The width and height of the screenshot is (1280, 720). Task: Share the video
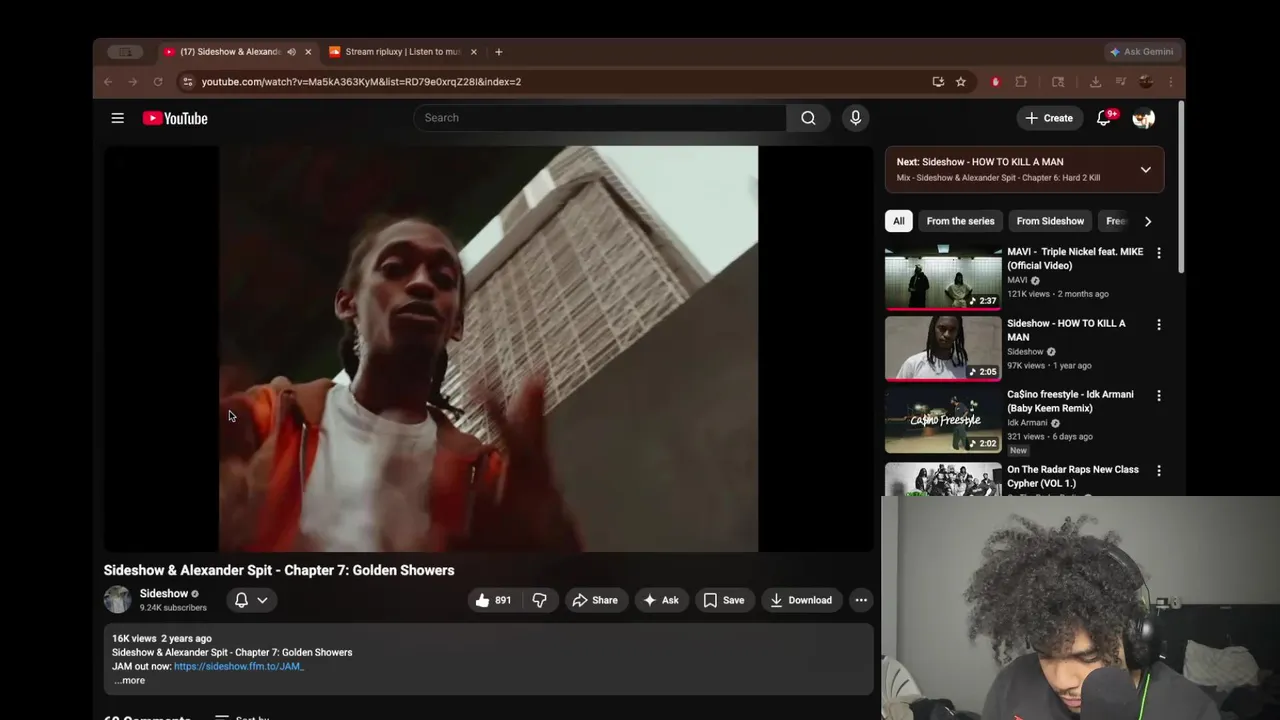(595, 600)
